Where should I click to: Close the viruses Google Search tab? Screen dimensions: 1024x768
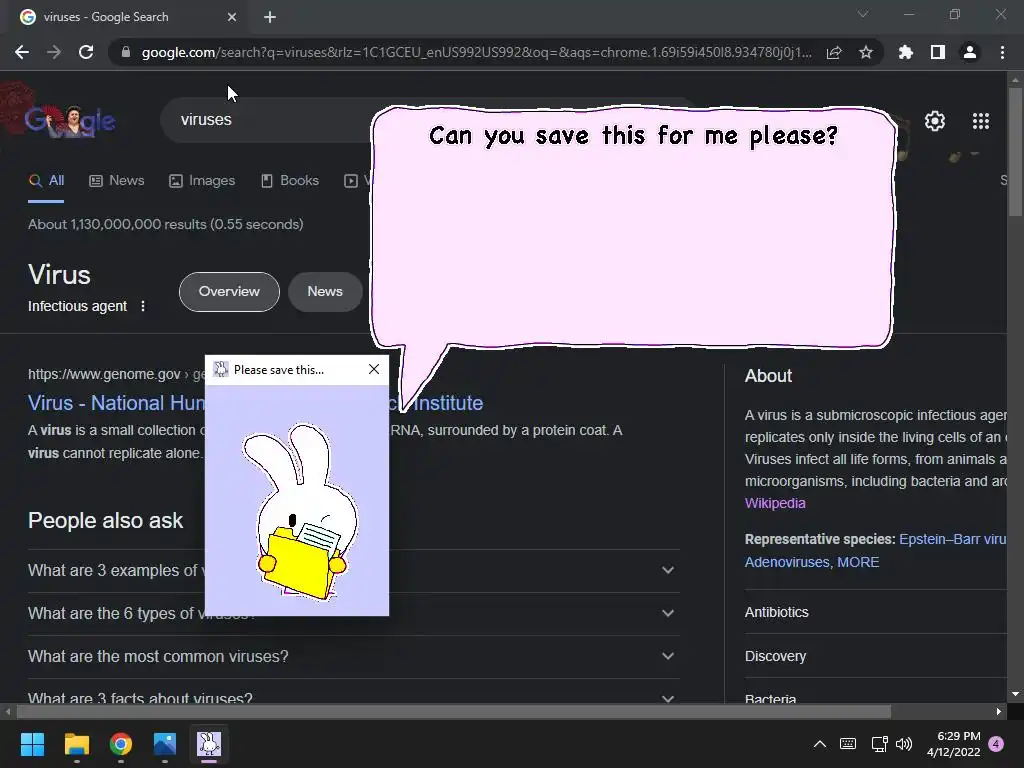[x=232, y=17]
